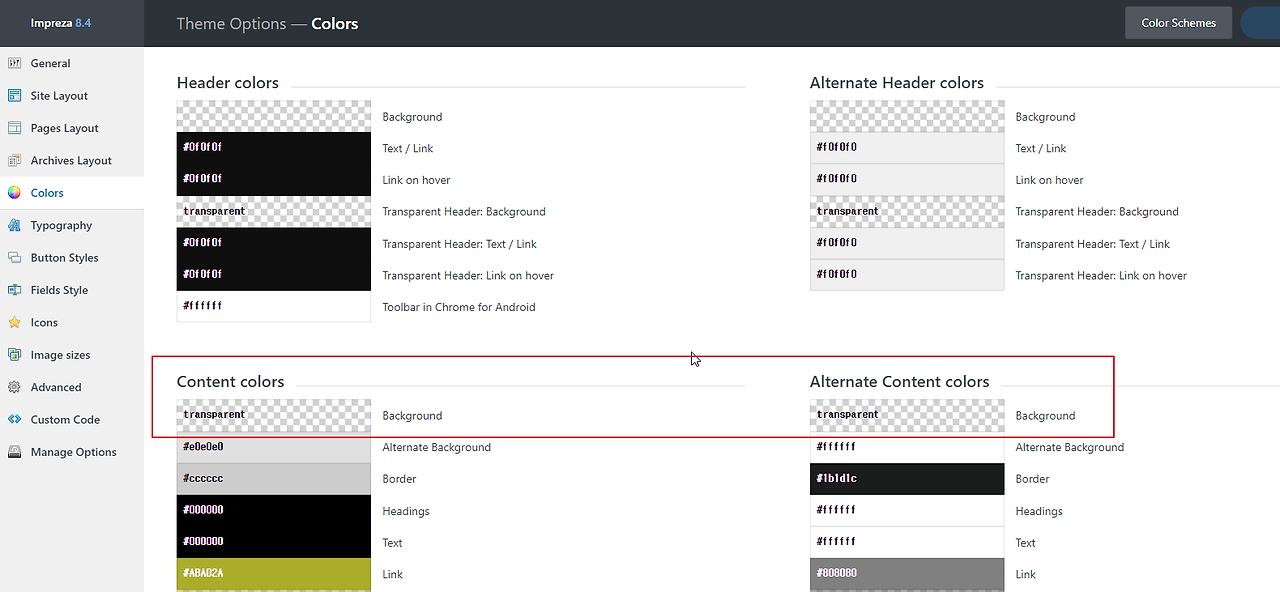Screen dimensions: 1280x592
Task: Edit Alternate Content Link #808080 swatch
Action: tap(907, 574)
